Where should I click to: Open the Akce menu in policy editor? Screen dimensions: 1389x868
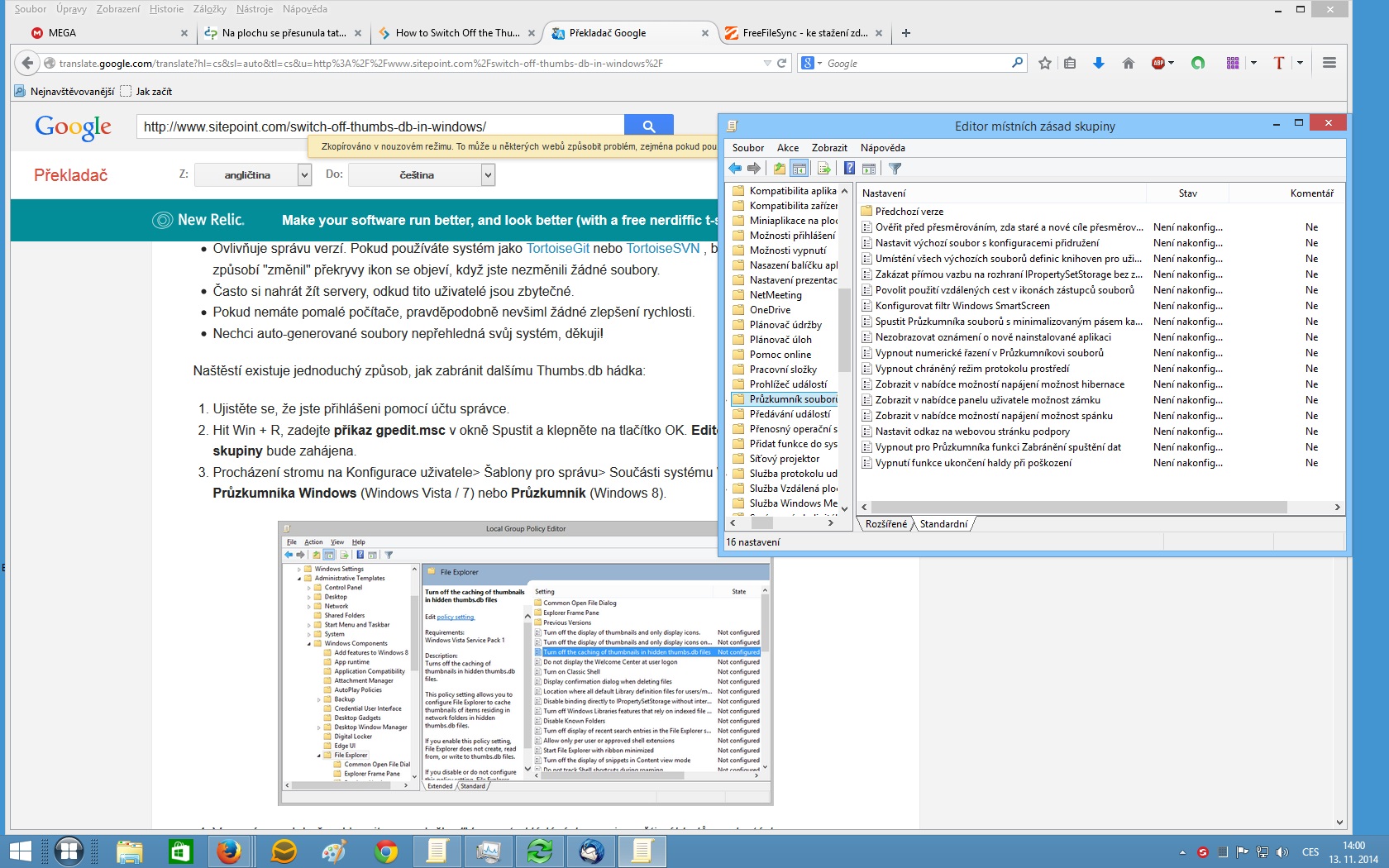tap(787, 148)
